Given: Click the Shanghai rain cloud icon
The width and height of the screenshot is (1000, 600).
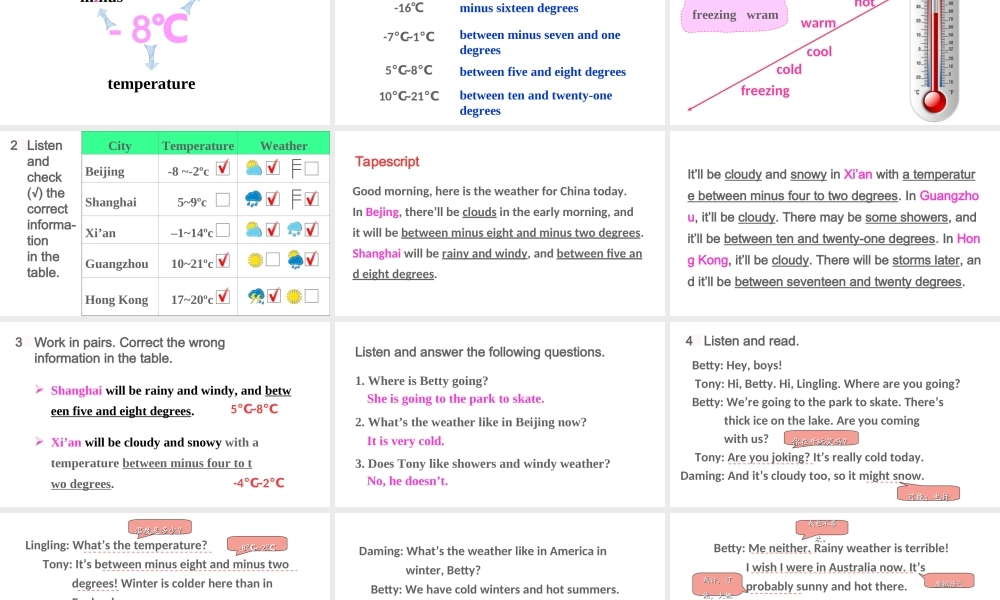Looking at the screenshot, I should [253, 199].
